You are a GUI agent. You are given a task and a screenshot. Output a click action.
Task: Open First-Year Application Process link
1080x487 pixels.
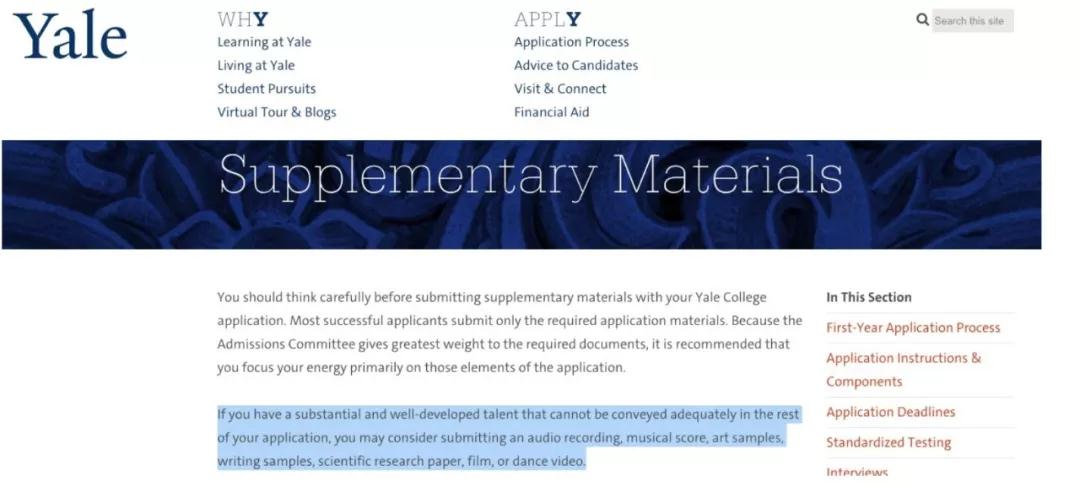click(913, 327)
